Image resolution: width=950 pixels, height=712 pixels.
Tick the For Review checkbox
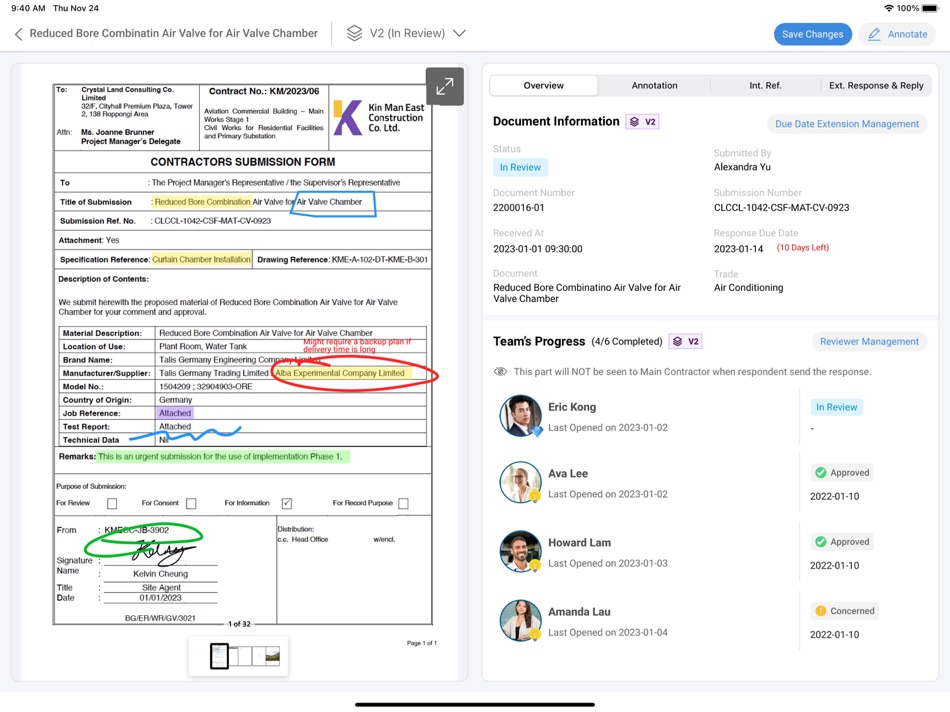point(112,504)
